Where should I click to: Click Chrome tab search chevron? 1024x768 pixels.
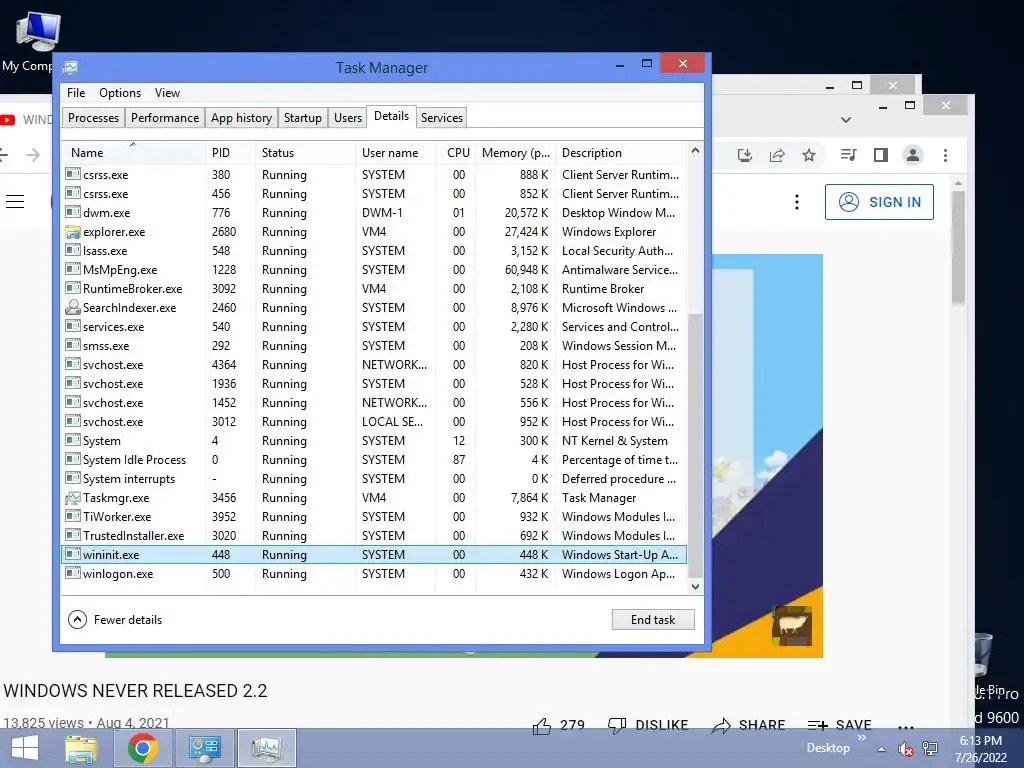846,120
